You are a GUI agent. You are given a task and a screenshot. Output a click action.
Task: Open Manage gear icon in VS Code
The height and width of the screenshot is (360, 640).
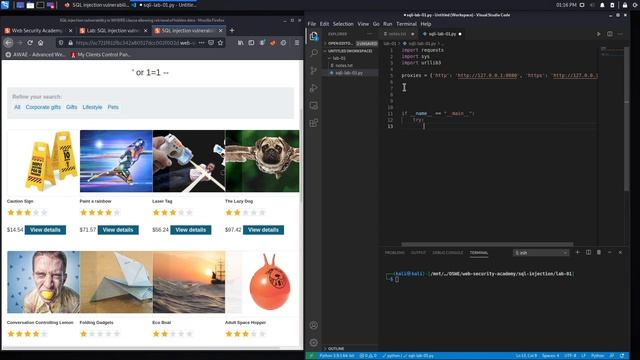[313, 342]
